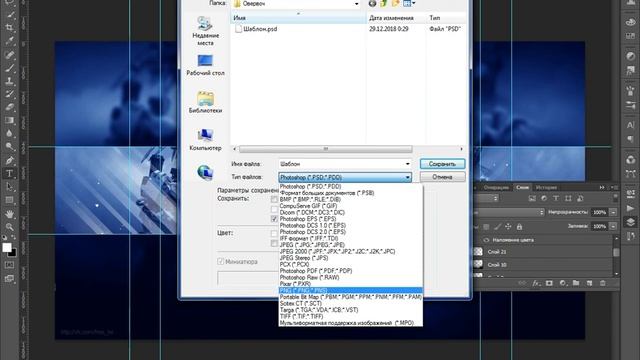Select the Eyedropper tool
Screen dimensions: 640x360
pos(9,41)
